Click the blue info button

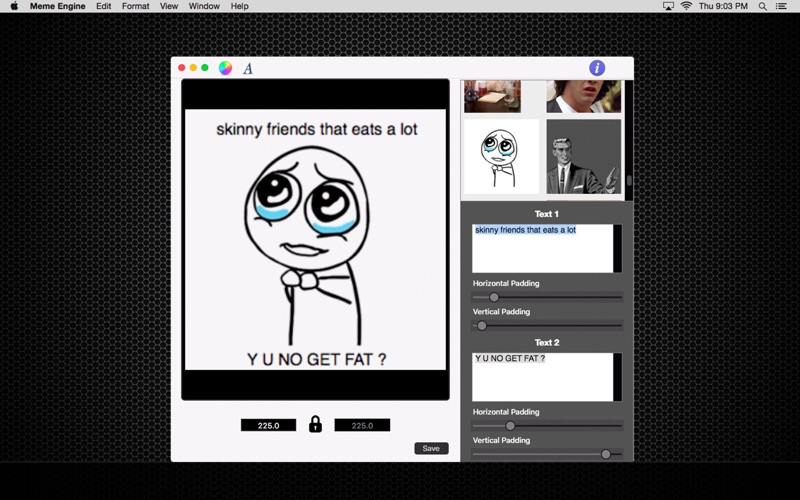pyautogui.click(x=597, y=68)
